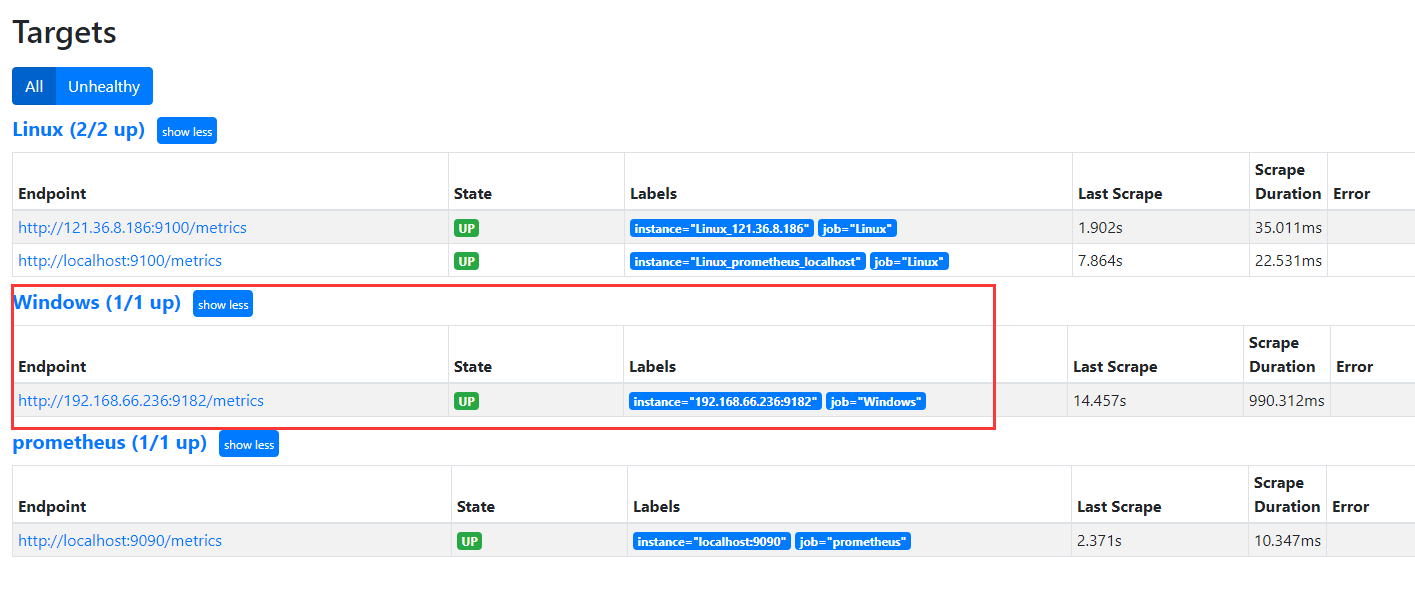Collapse Windows targets with show less
1415x602 pixels.
coord(223,304)
